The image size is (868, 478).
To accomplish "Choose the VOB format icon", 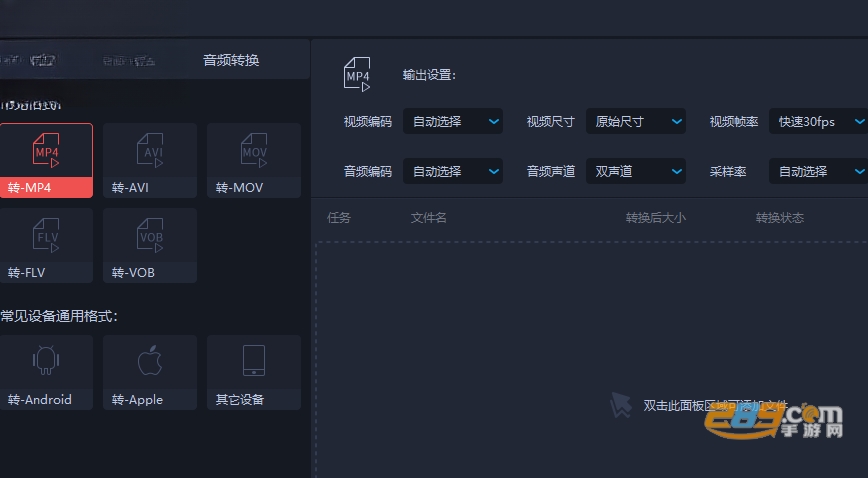I will 150,235.
